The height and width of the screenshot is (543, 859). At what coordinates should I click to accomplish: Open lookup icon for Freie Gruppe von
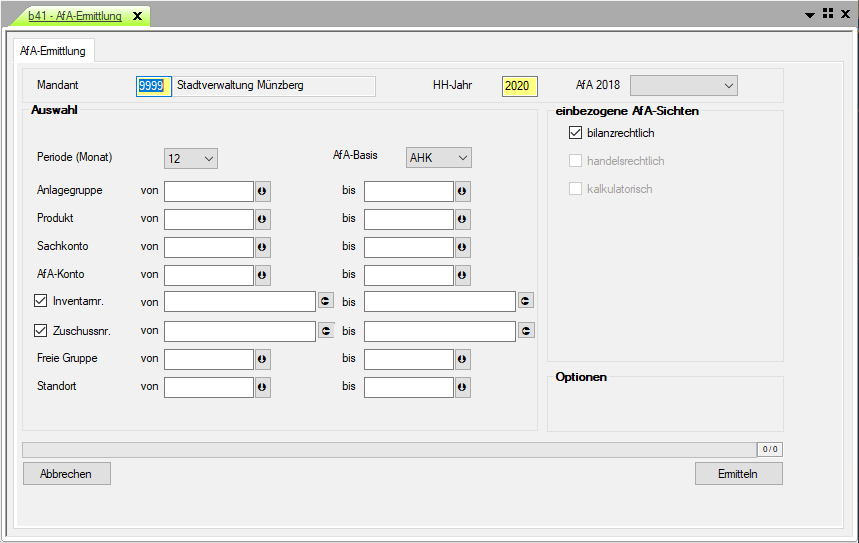click(x=262, y=359)
